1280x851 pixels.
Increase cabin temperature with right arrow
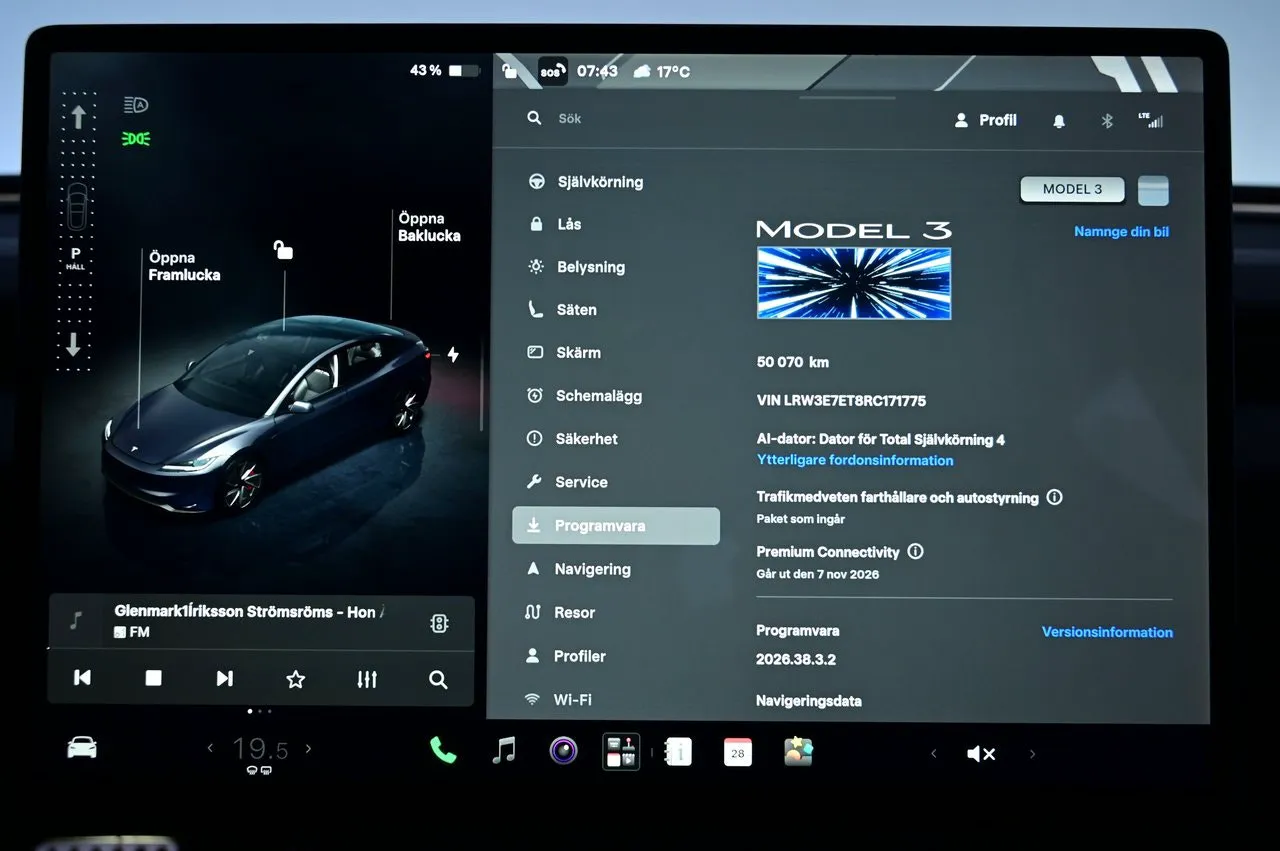(308, 748)
